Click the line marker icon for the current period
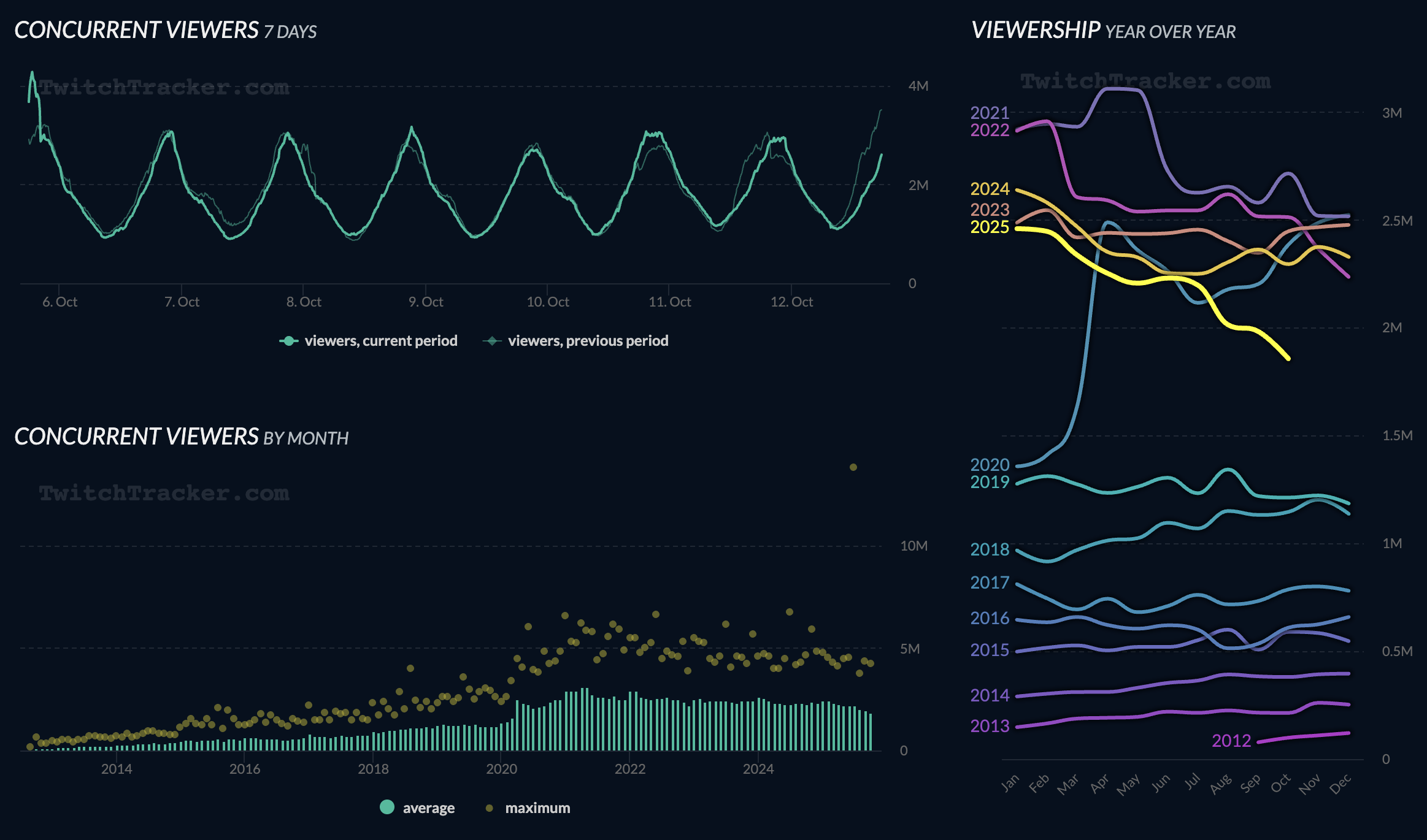1427x840 pixels. tap(289, 341)
